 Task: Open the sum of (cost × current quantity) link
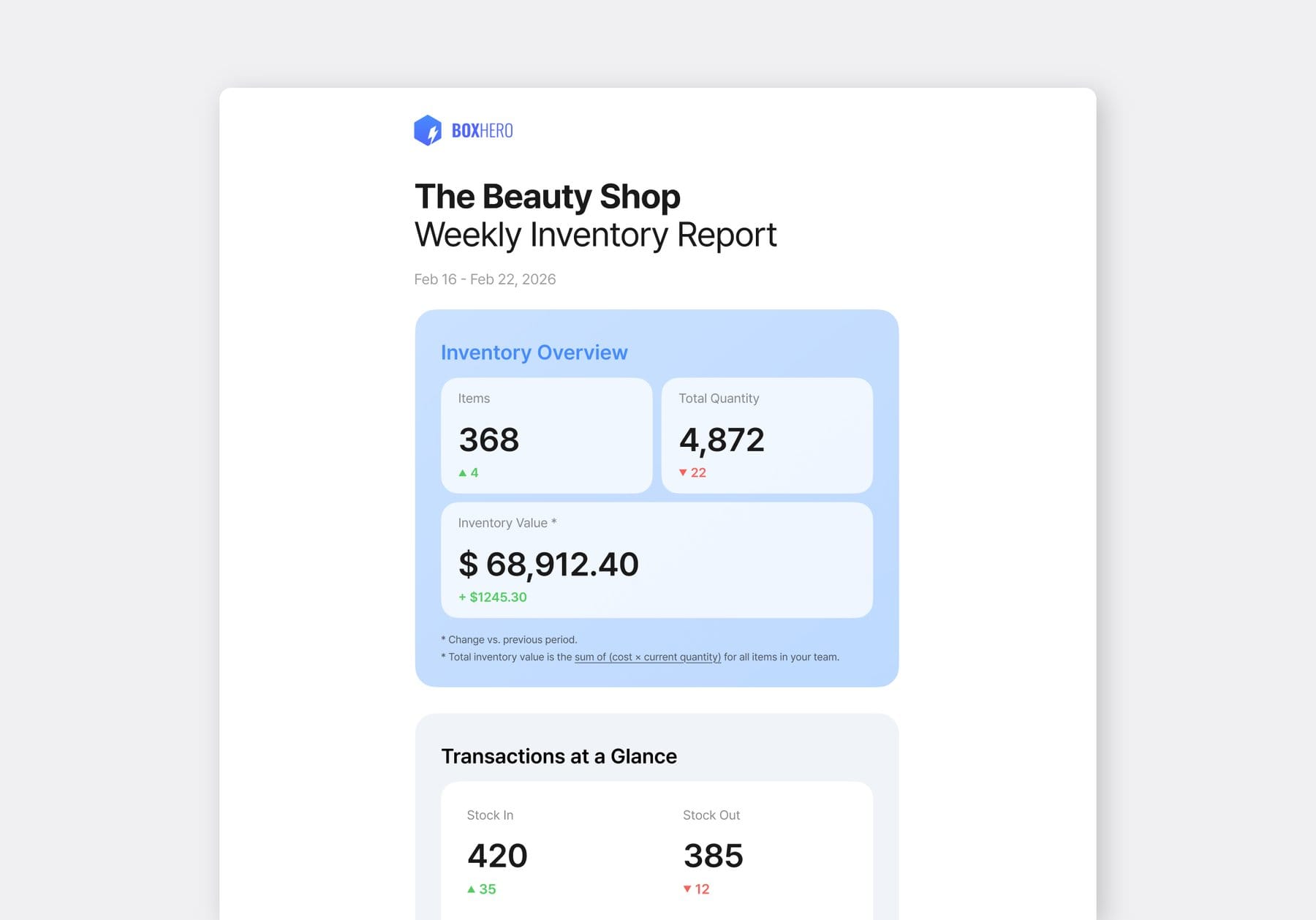(x=648, y=657)
